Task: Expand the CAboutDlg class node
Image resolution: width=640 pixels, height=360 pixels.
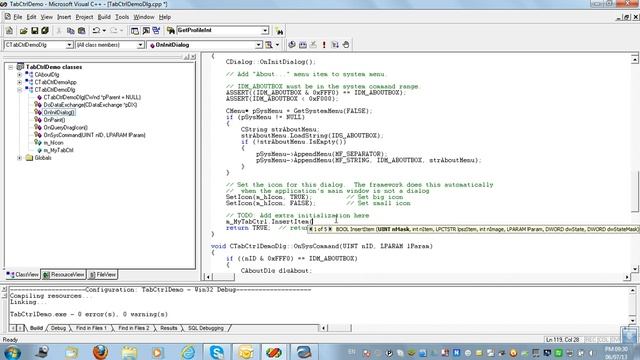Action: (x=19, y=75)
